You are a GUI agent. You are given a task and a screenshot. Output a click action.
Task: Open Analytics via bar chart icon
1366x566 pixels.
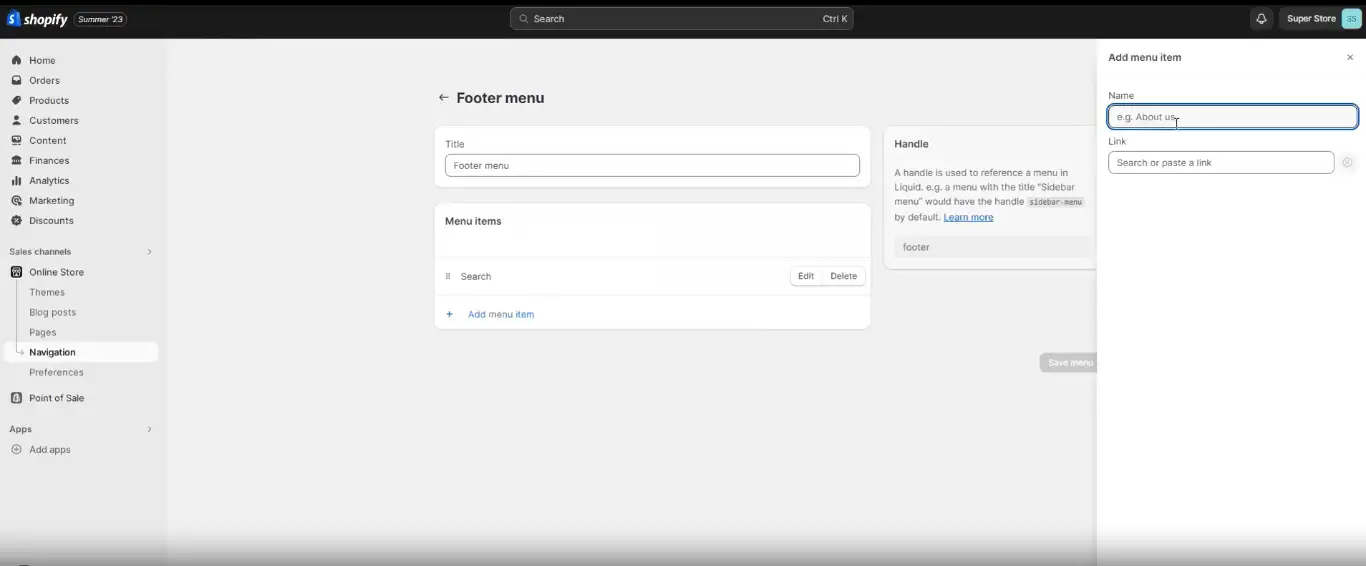click(x=16, y=181)
